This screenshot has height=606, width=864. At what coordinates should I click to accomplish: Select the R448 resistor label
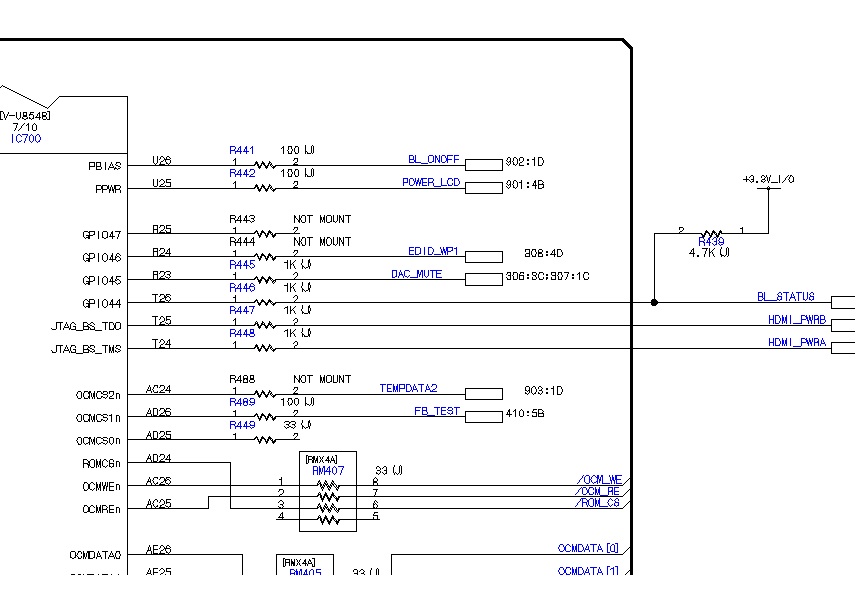point(242,333)
